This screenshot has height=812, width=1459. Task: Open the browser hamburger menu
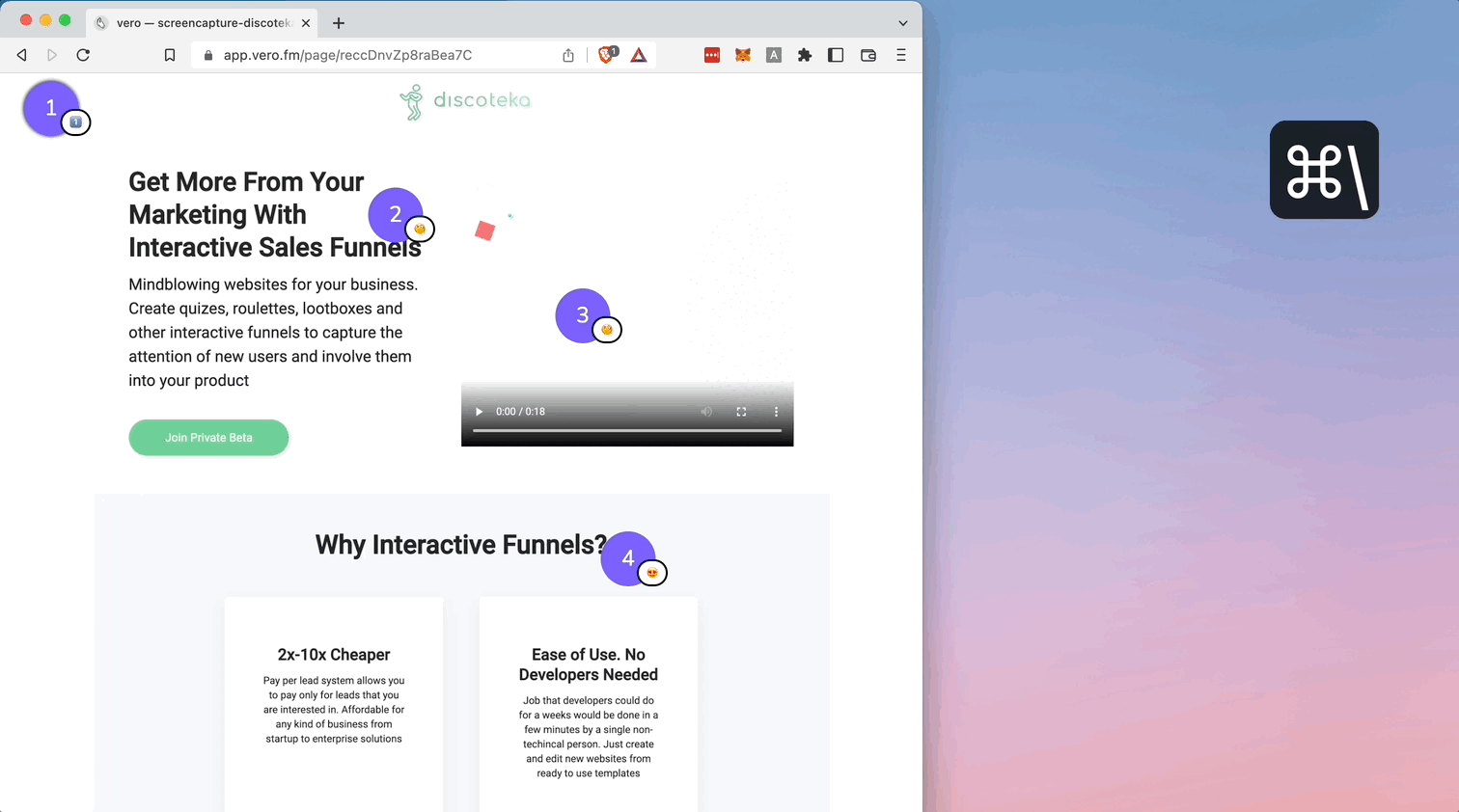pos(901,55)
